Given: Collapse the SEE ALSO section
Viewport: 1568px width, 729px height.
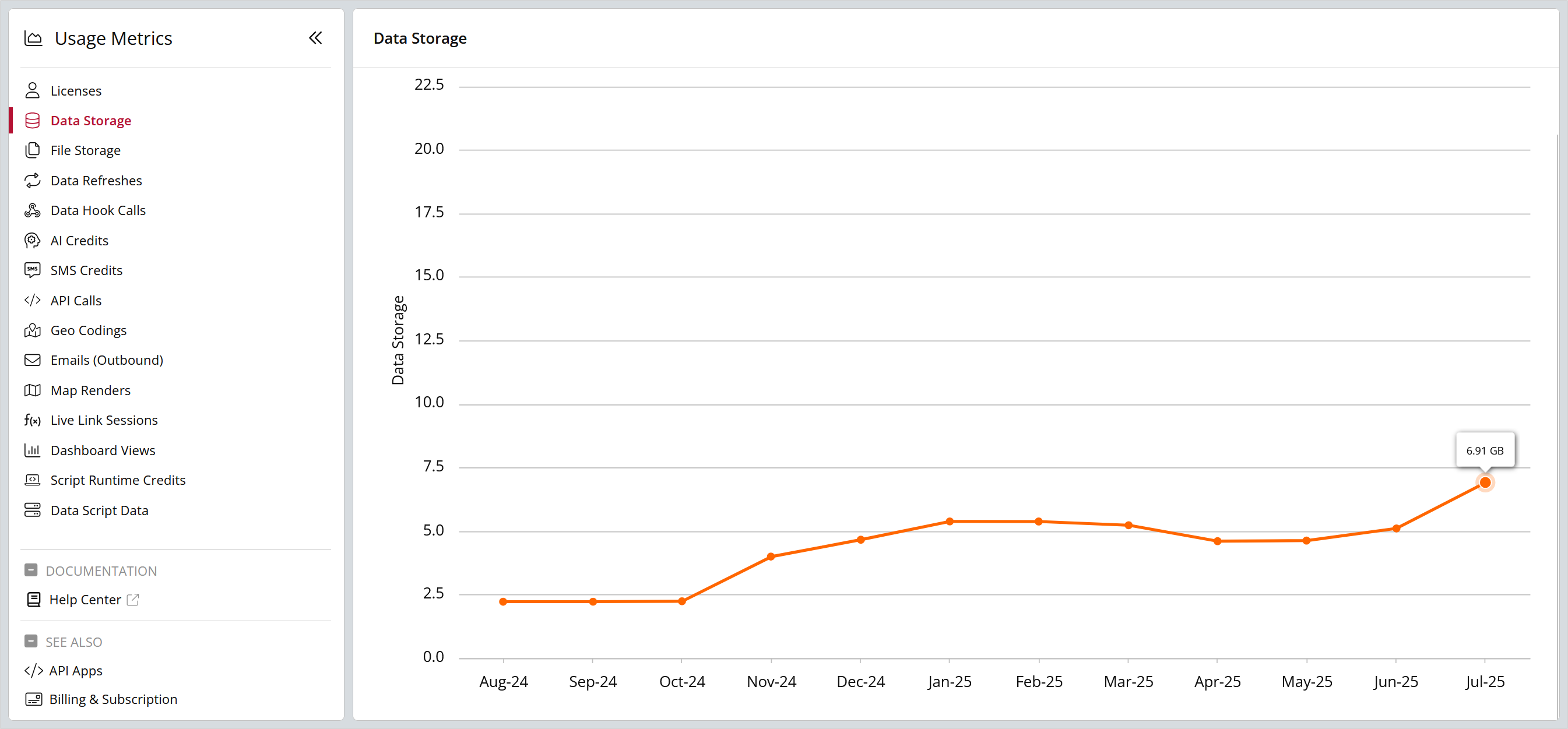Looking at the screenshot, I should pos(31,642).
